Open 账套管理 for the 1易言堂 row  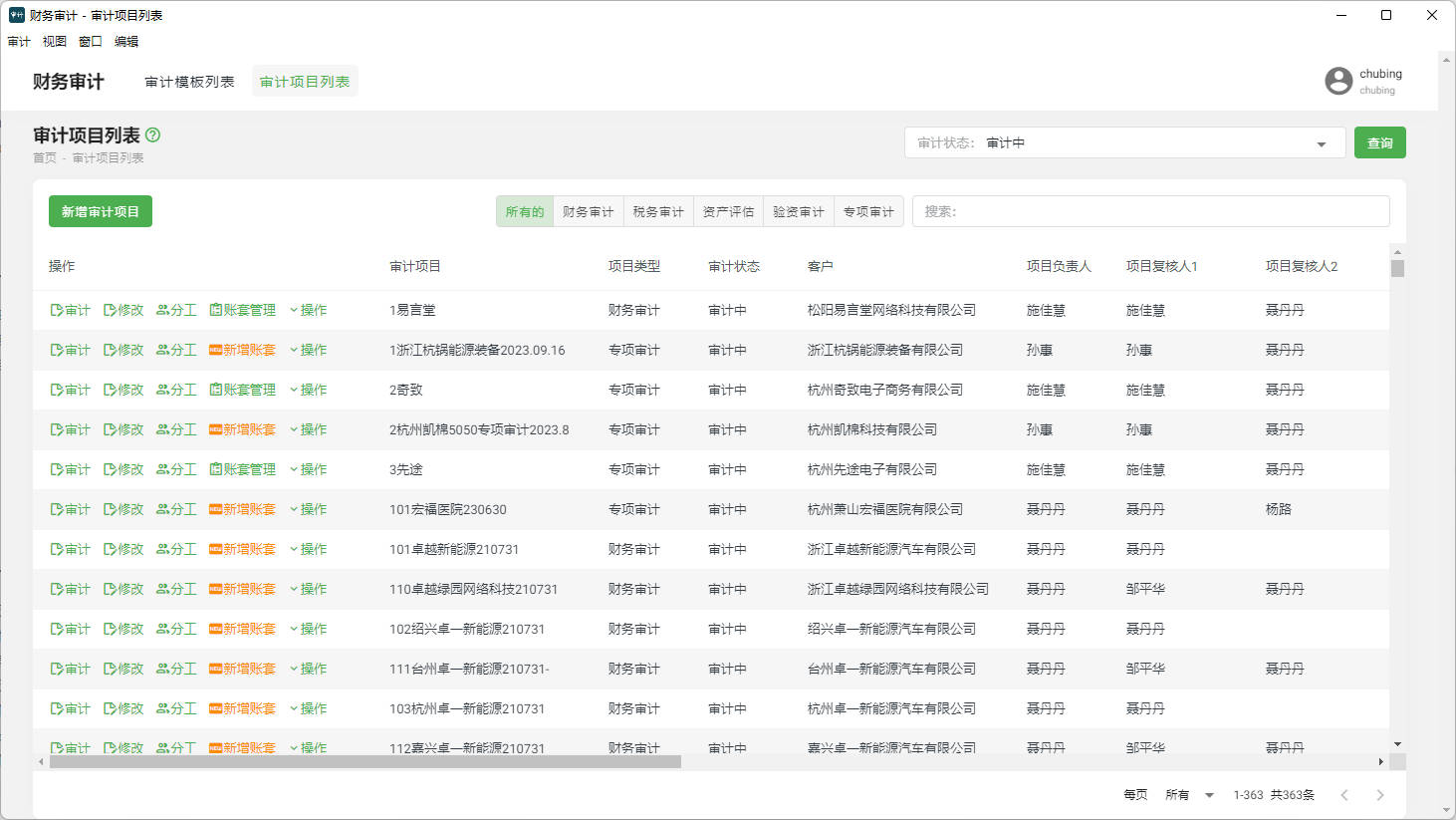click(242, 310)
